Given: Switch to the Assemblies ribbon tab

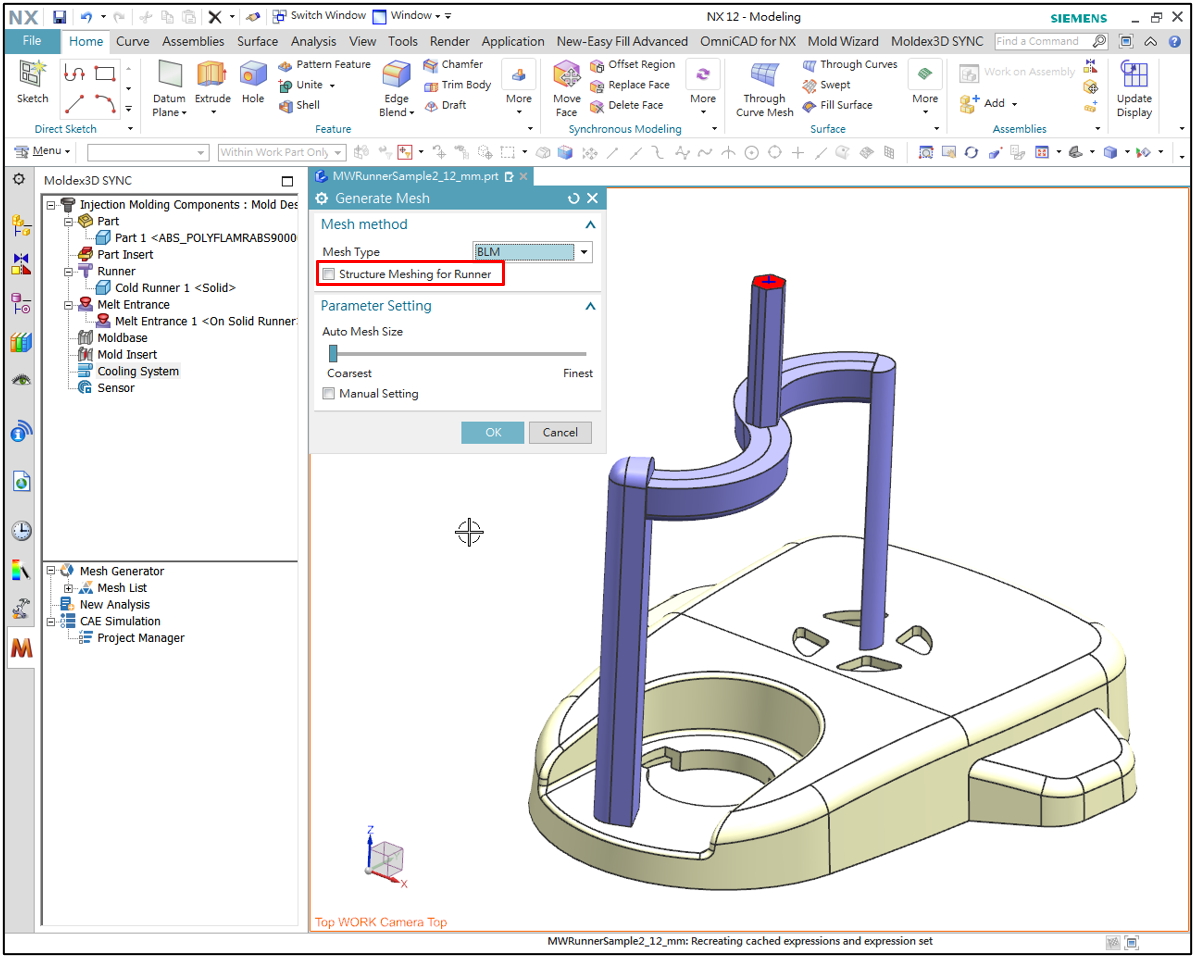Looking at the screenshot, I should coord(193,42).
